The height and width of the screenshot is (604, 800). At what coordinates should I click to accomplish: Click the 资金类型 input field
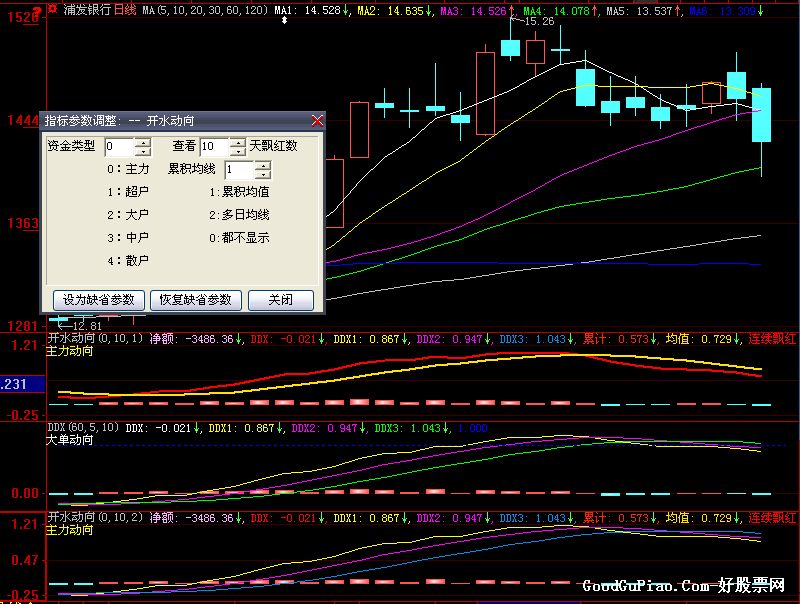pyautogui.click(x=118, y=147)
